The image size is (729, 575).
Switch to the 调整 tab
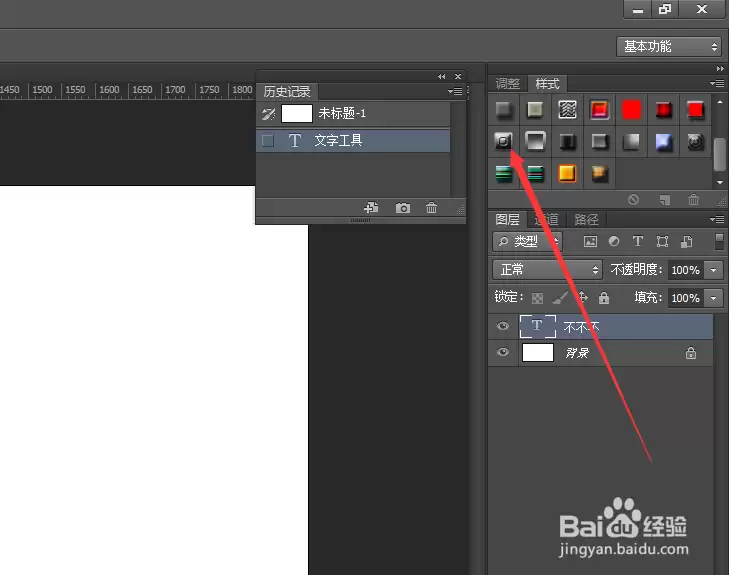pyautogui.click(x=508, y=84)
